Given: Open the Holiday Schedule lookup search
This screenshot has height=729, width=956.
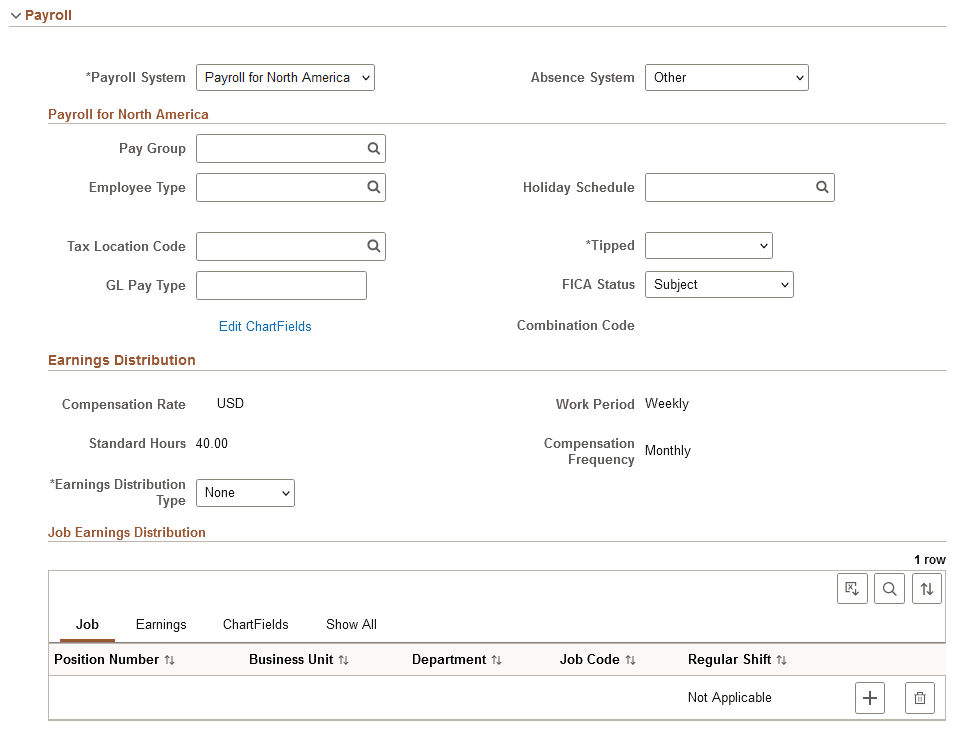Looking at the screenshot, I should 822,187.
